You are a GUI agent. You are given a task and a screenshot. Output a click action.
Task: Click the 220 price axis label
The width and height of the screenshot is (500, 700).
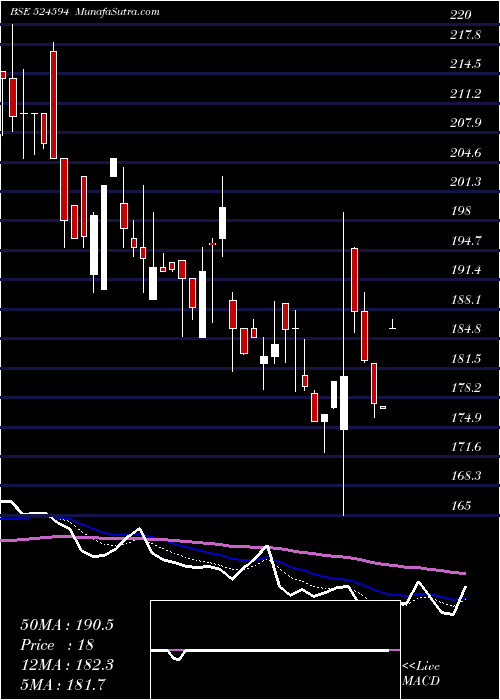tap(461, 15)
